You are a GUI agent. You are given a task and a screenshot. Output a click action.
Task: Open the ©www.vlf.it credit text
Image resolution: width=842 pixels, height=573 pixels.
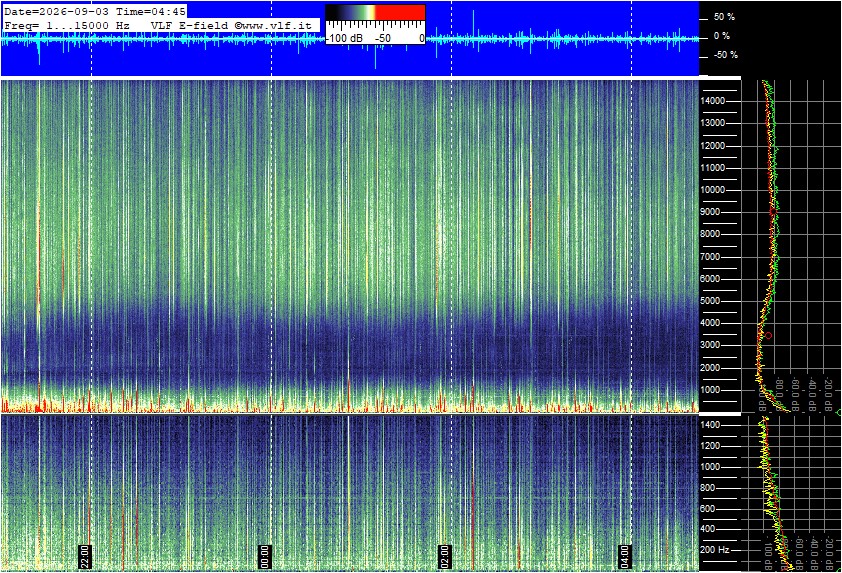273,25
